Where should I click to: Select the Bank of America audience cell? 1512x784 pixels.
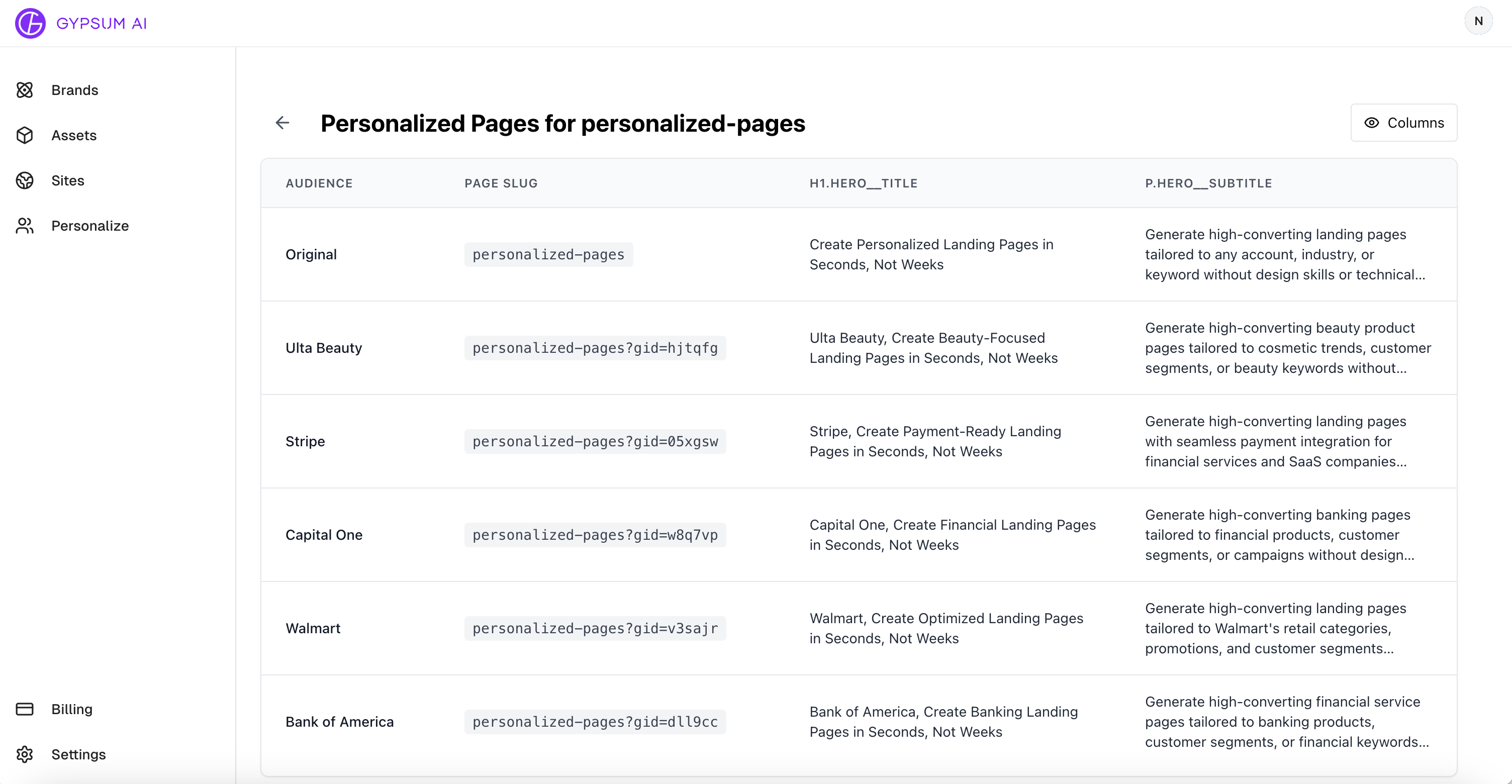[339, 722]
